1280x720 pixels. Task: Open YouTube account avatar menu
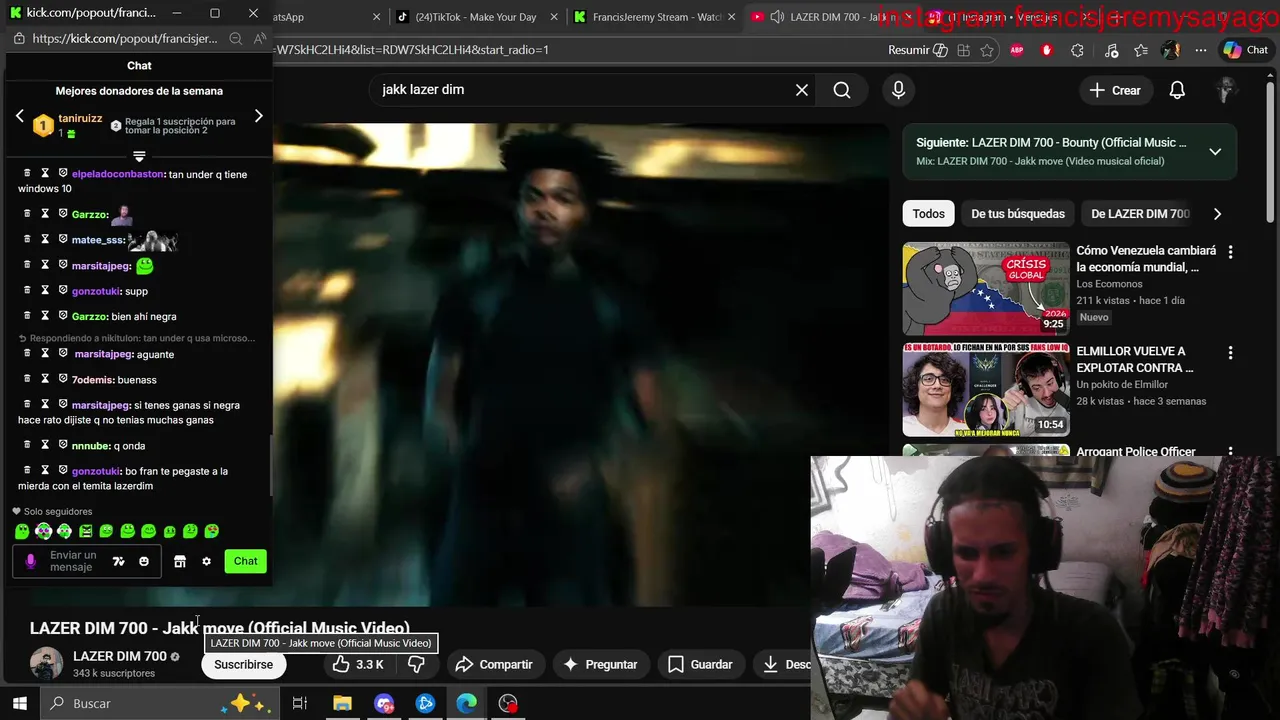tap(1226, 90)
